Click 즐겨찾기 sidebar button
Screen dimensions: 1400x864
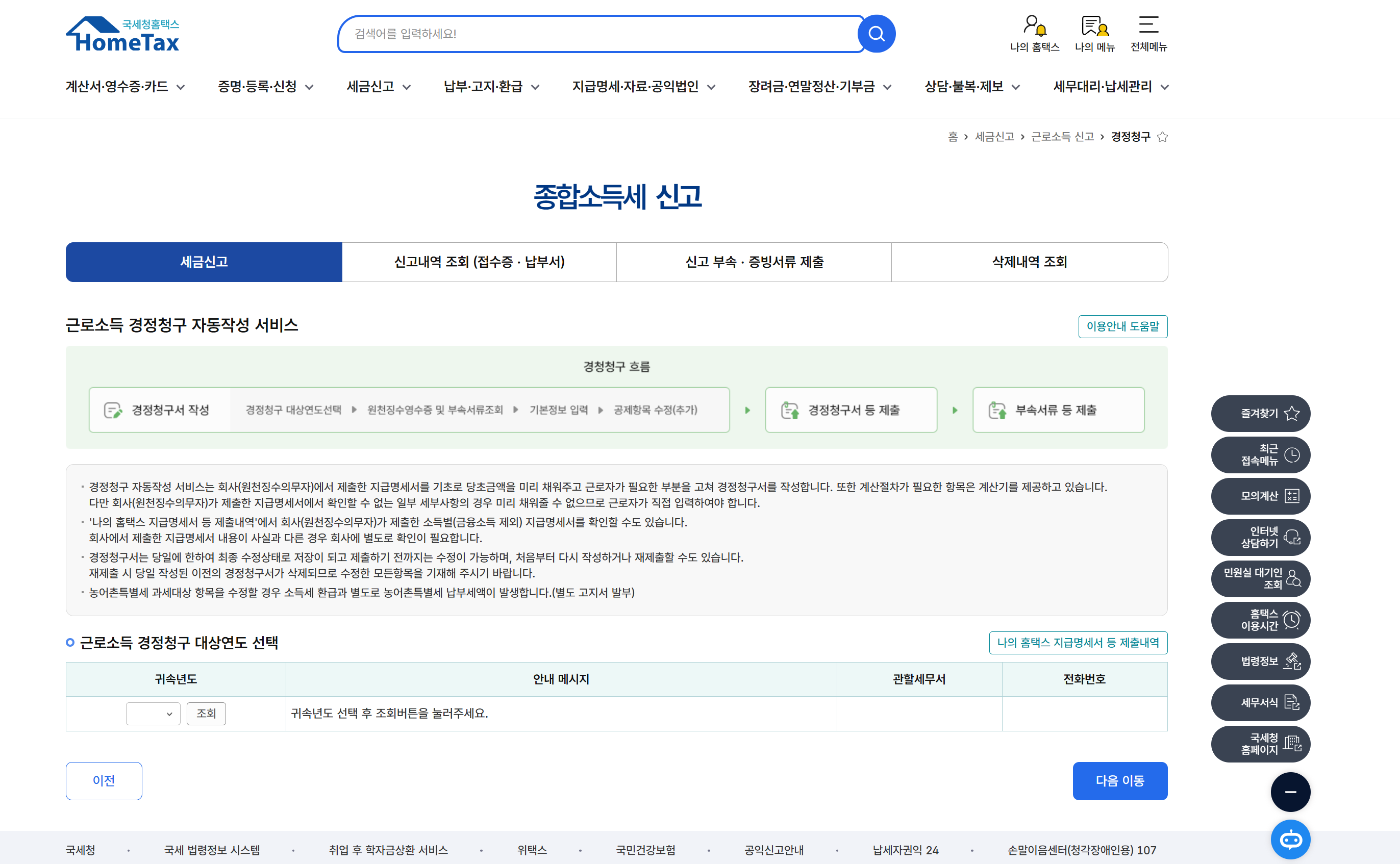pos(1260,413)
